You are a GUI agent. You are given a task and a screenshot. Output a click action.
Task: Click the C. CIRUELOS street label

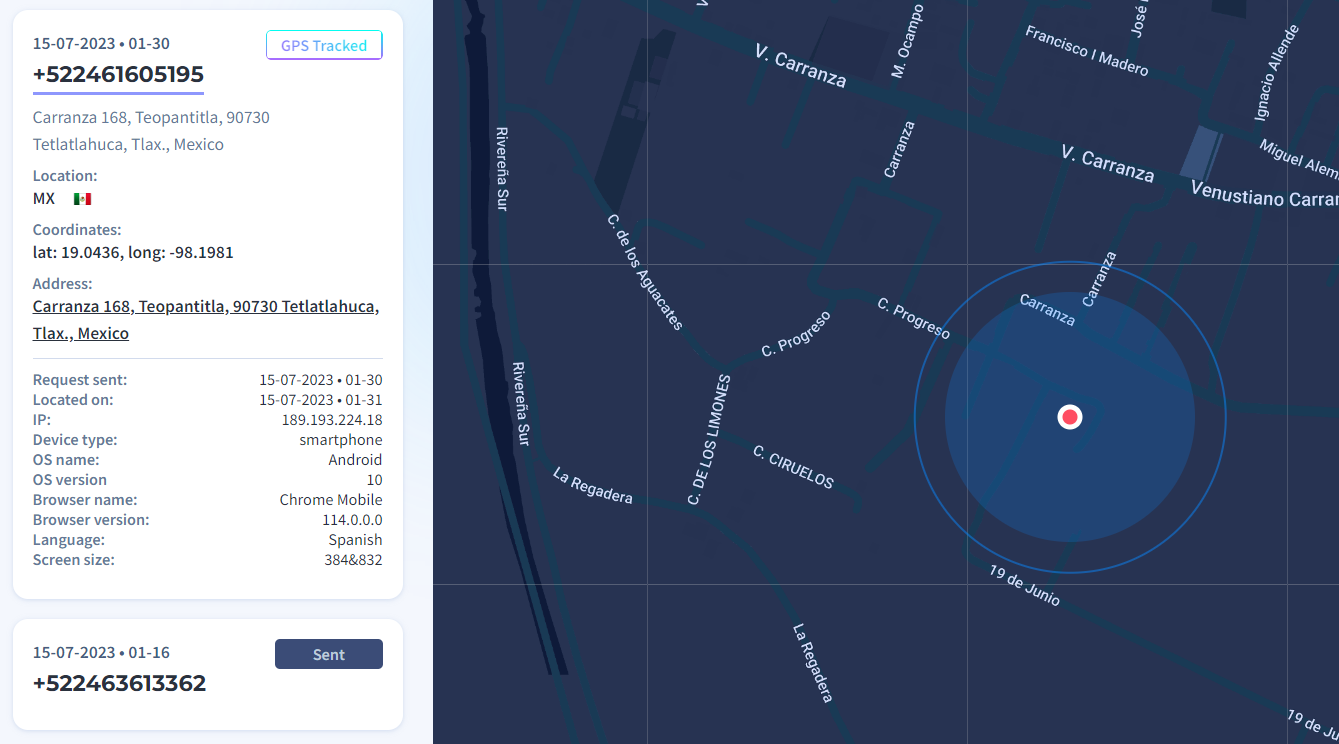click(x=793, y=467)
